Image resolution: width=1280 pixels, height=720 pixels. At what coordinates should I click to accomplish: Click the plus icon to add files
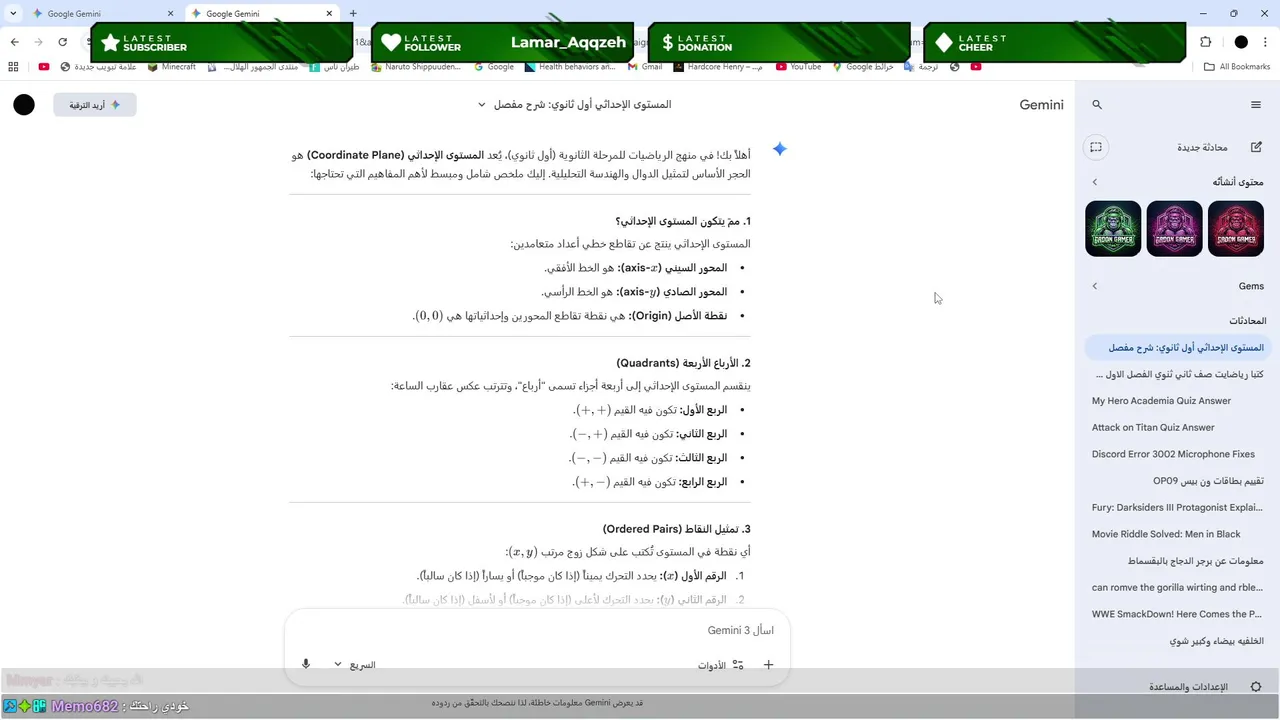tap(768, 664)
